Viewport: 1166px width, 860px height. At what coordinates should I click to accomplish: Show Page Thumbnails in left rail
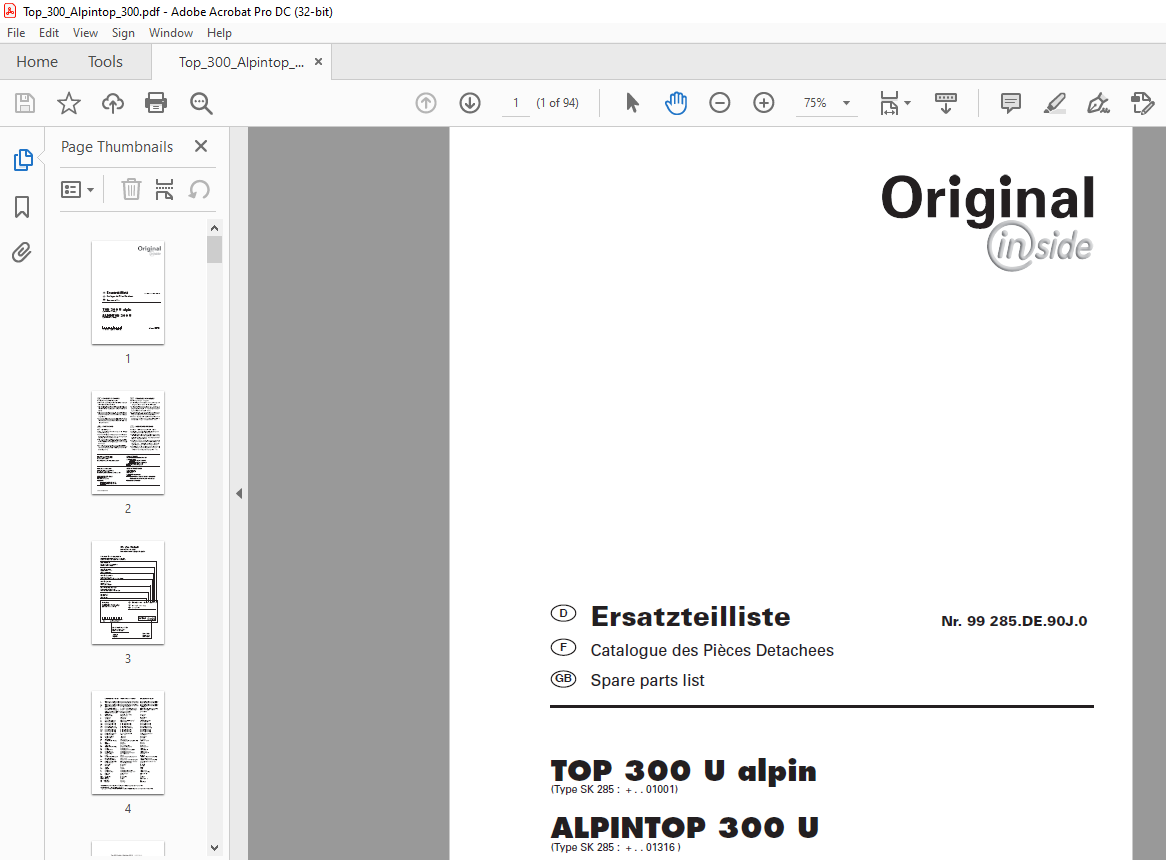tap(22, 160)
